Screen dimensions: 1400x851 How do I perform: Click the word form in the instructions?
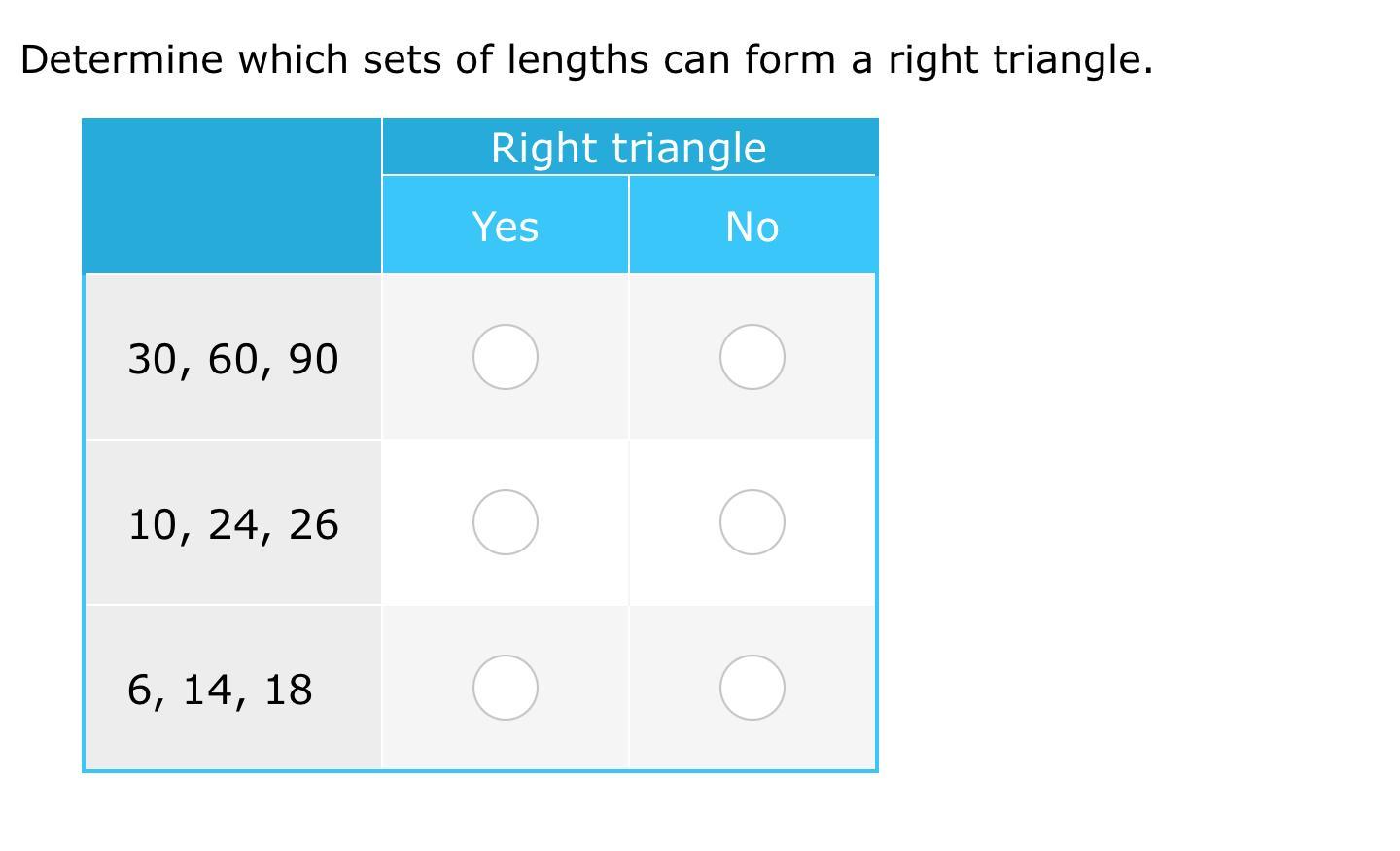789,59
